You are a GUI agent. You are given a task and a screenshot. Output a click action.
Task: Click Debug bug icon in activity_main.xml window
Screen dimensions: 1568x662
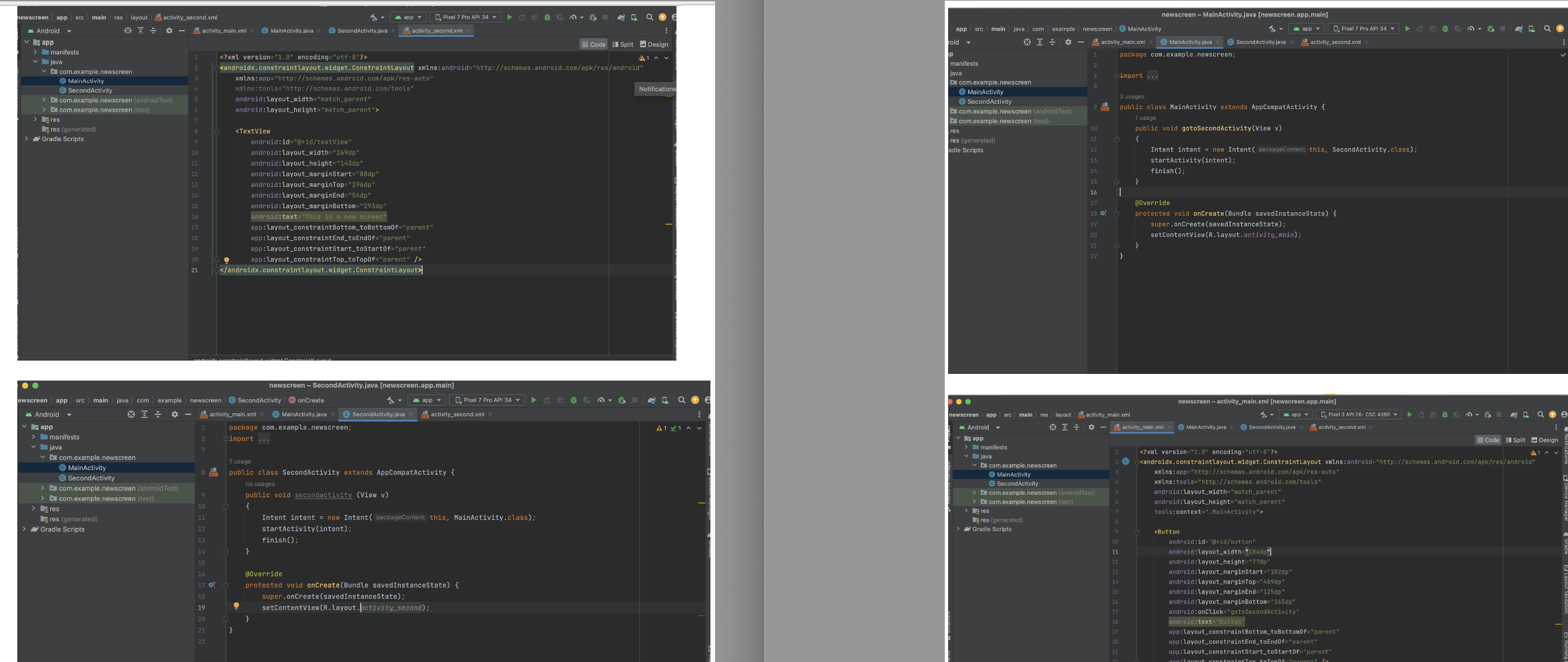[1445, 414]
